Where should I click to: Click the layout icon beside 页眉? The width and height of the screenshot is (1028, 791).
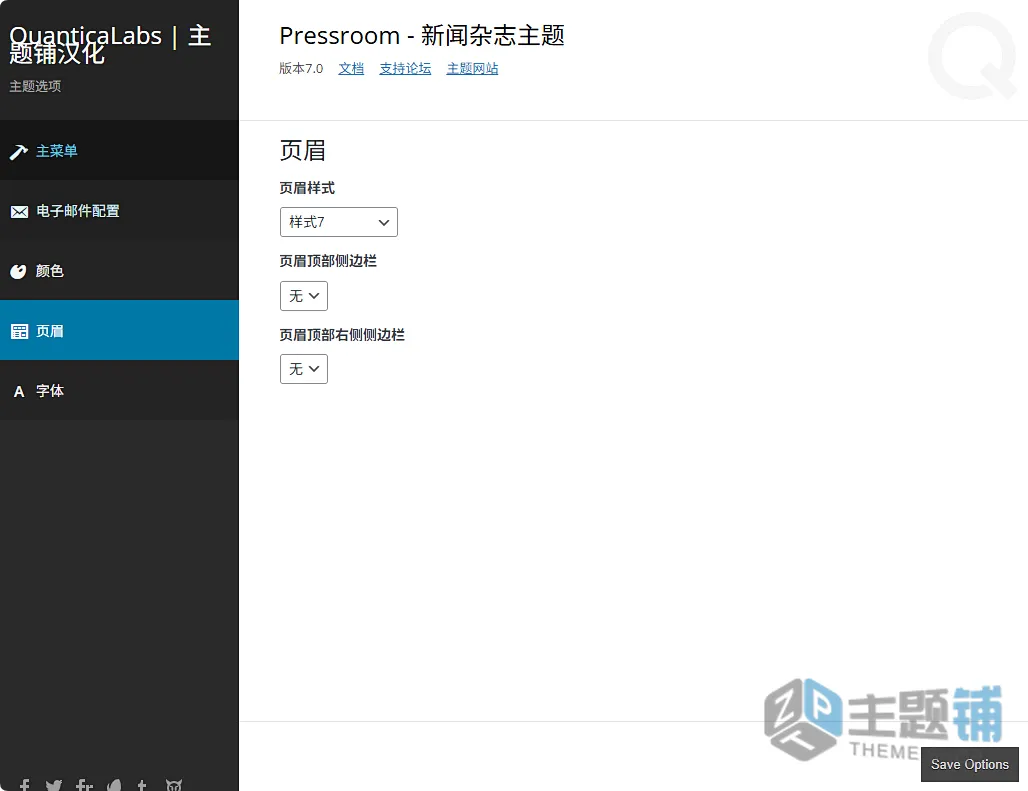tap(19, 331)
